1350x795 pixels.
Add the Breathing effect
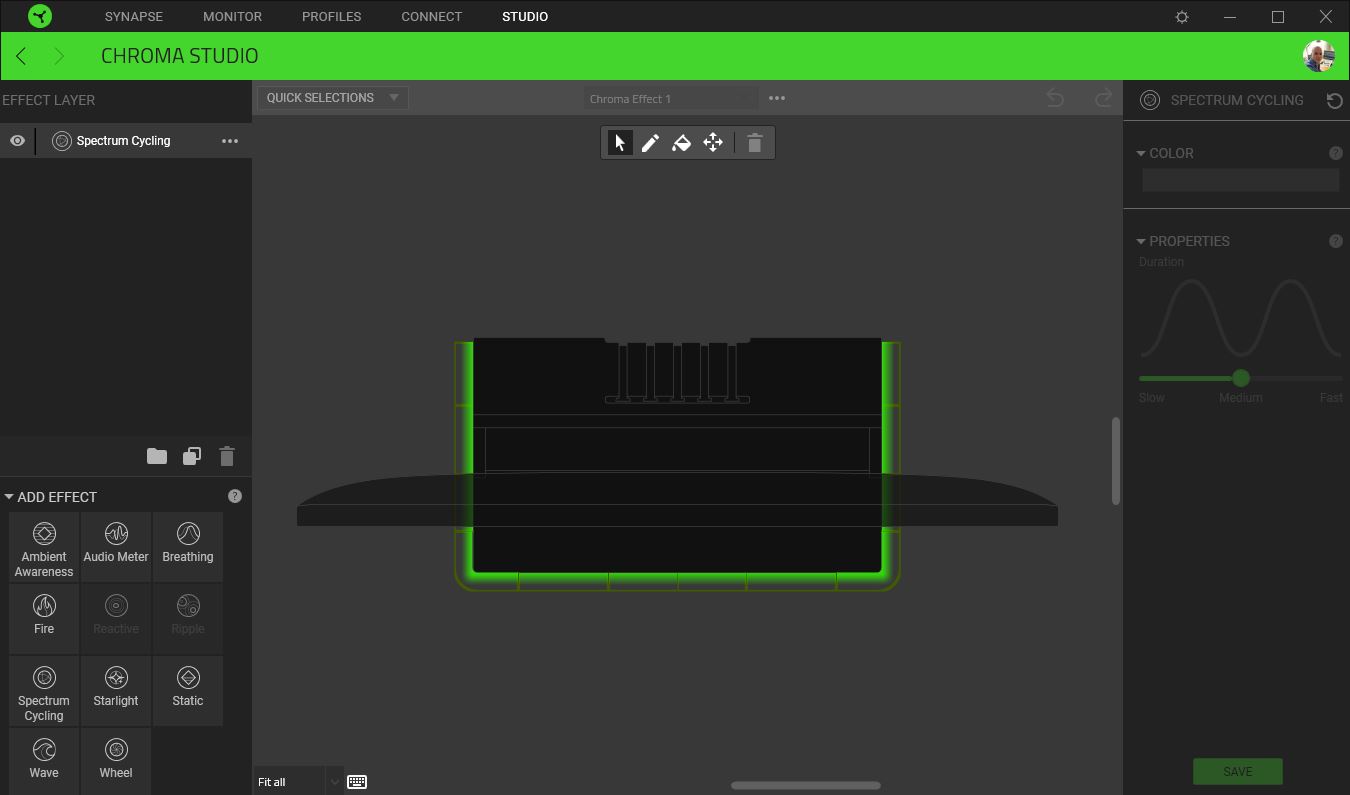pyautogui.click(x=188, y=547)
